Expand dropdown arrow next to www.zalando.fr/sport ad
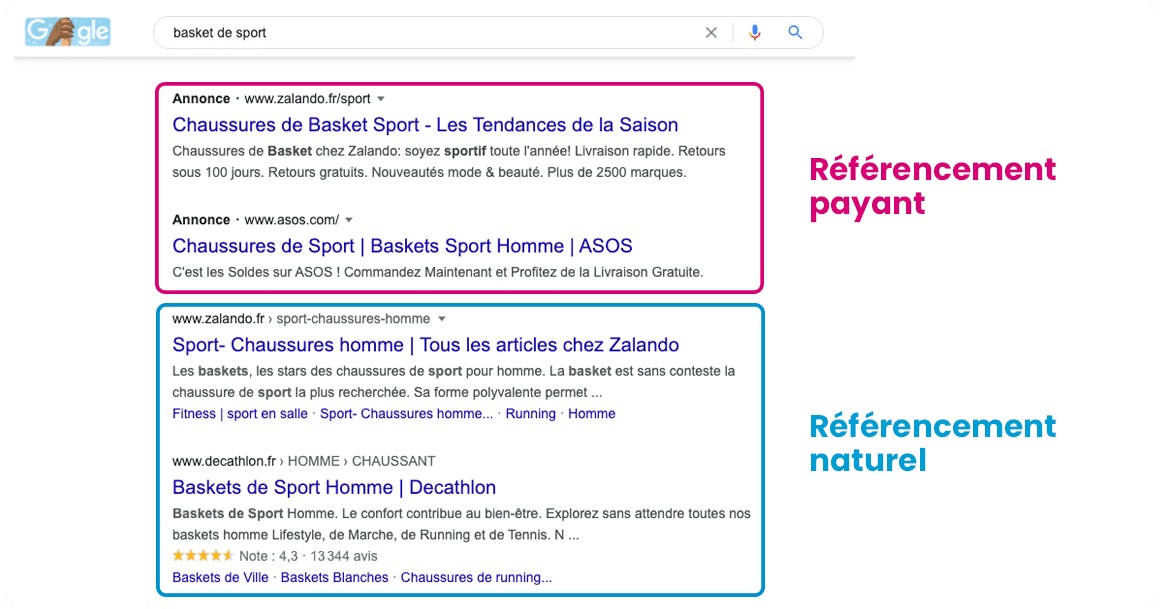 [381, 99]
